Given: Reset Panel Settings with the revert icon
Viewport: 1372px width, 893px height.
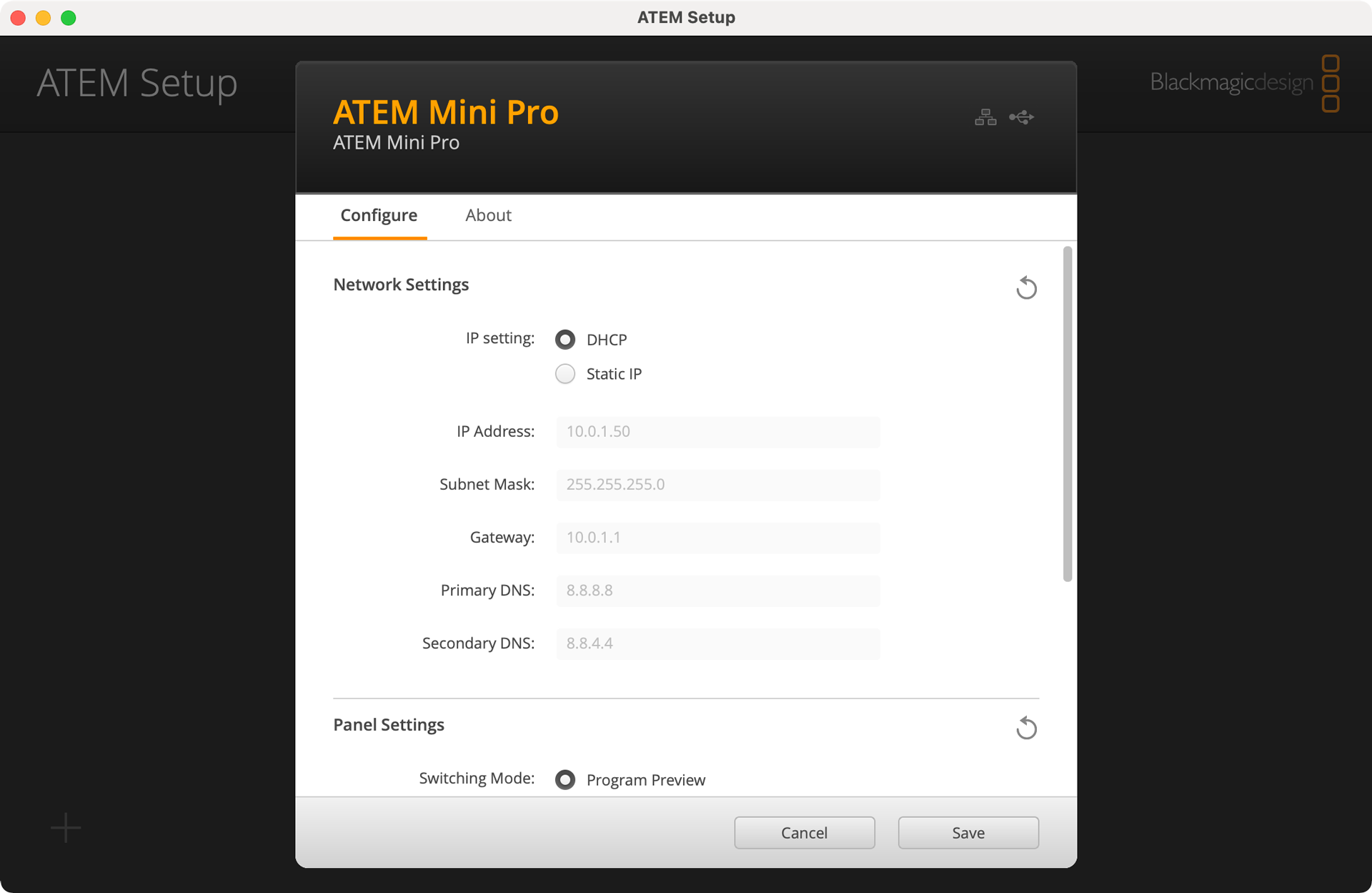Looking at the screenshot, I should tap(1026, 728).
